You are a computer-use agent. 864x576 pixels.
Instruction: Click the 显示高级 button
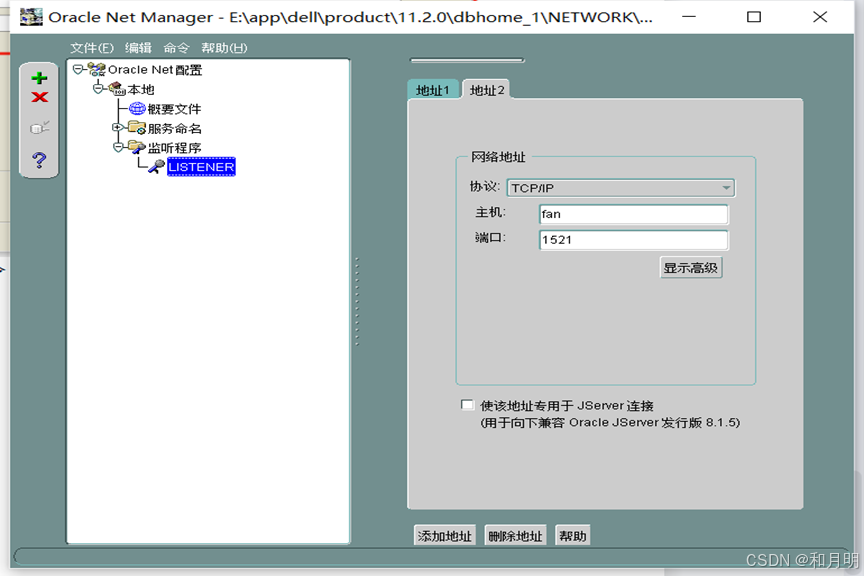point(691,268)
